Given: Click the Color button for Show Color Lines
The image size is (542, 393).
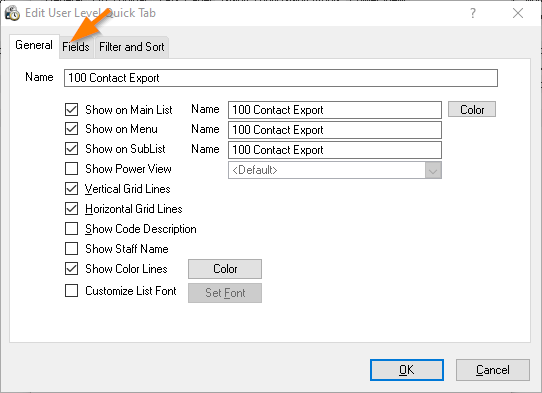Looking at the screenshot, I should click(225, 269).
